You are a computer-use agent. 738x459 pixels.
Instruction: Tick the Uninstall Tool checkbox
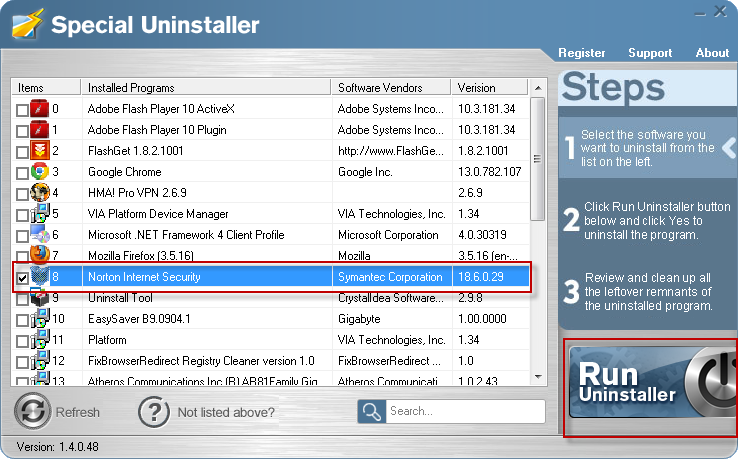click(x=22, y=299)
